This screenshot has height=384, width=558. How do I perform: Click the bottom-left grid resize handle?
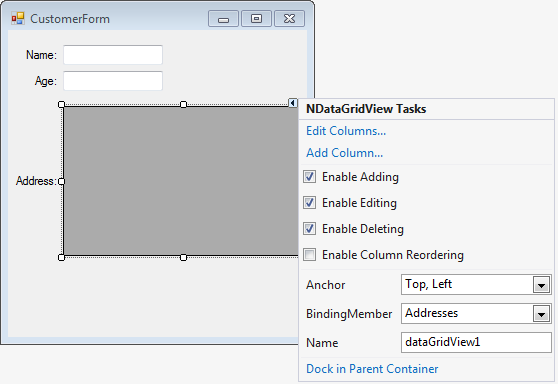pos(61,257)
